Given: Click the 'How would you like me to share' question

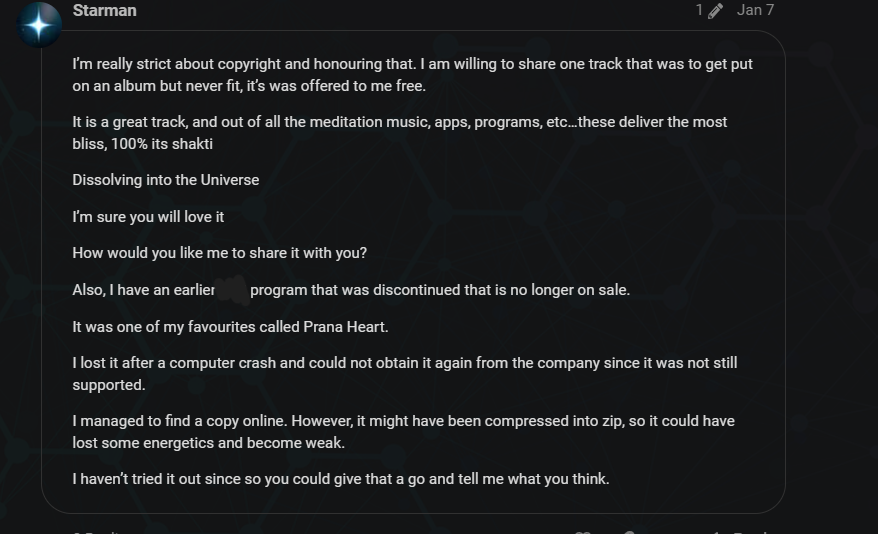Looking at the screenshot, I should tap(220, 253).
